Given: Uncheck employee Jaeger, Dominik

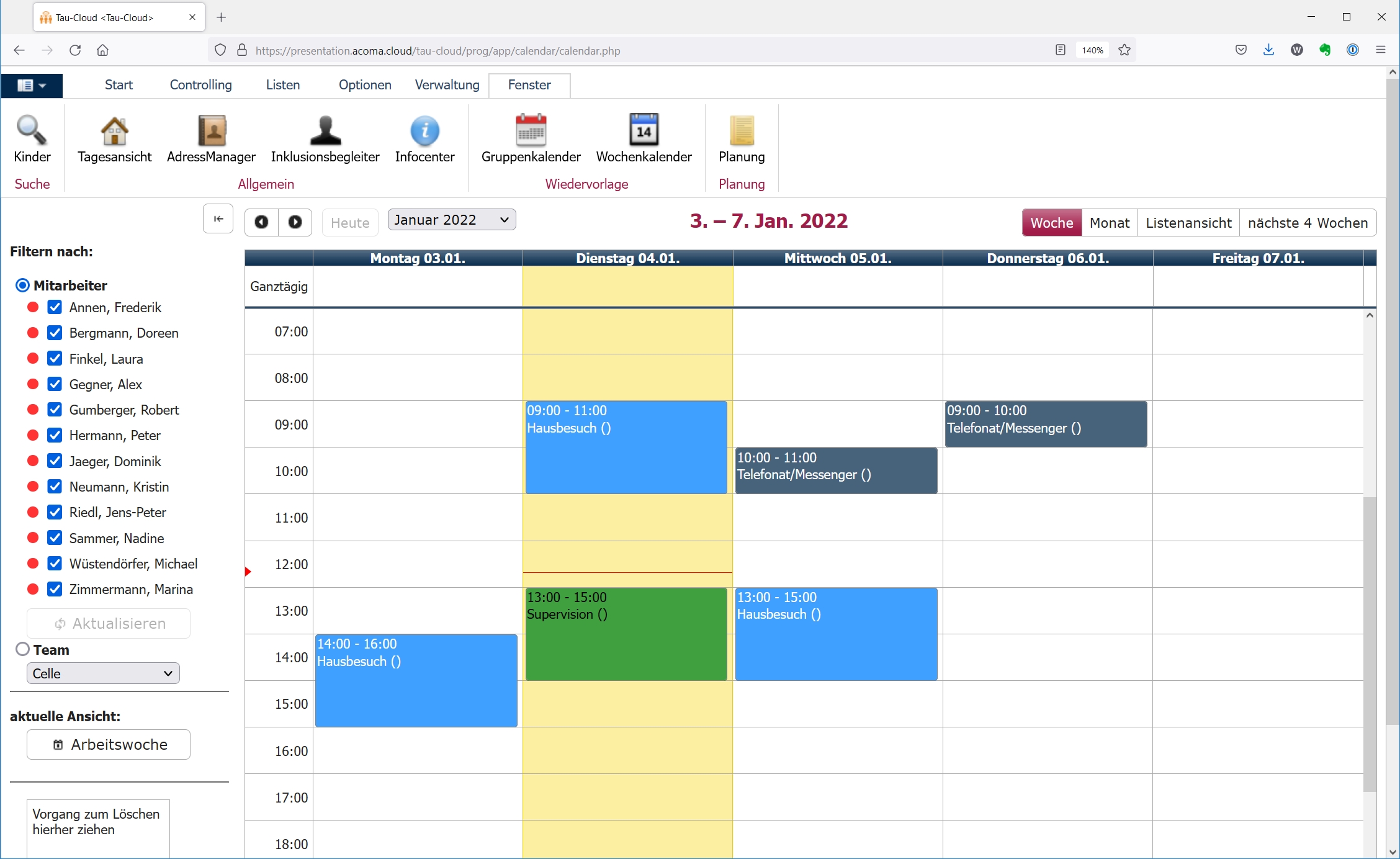Looking at the screenshot, I should (55, 461).
